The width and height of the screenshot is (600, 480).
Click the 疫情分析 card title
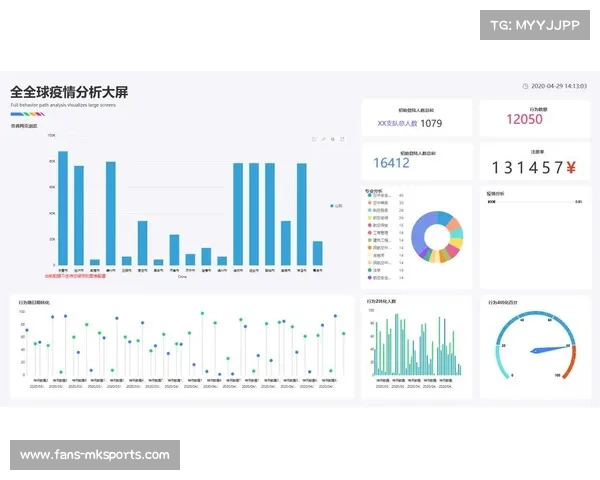click(496, 194)
